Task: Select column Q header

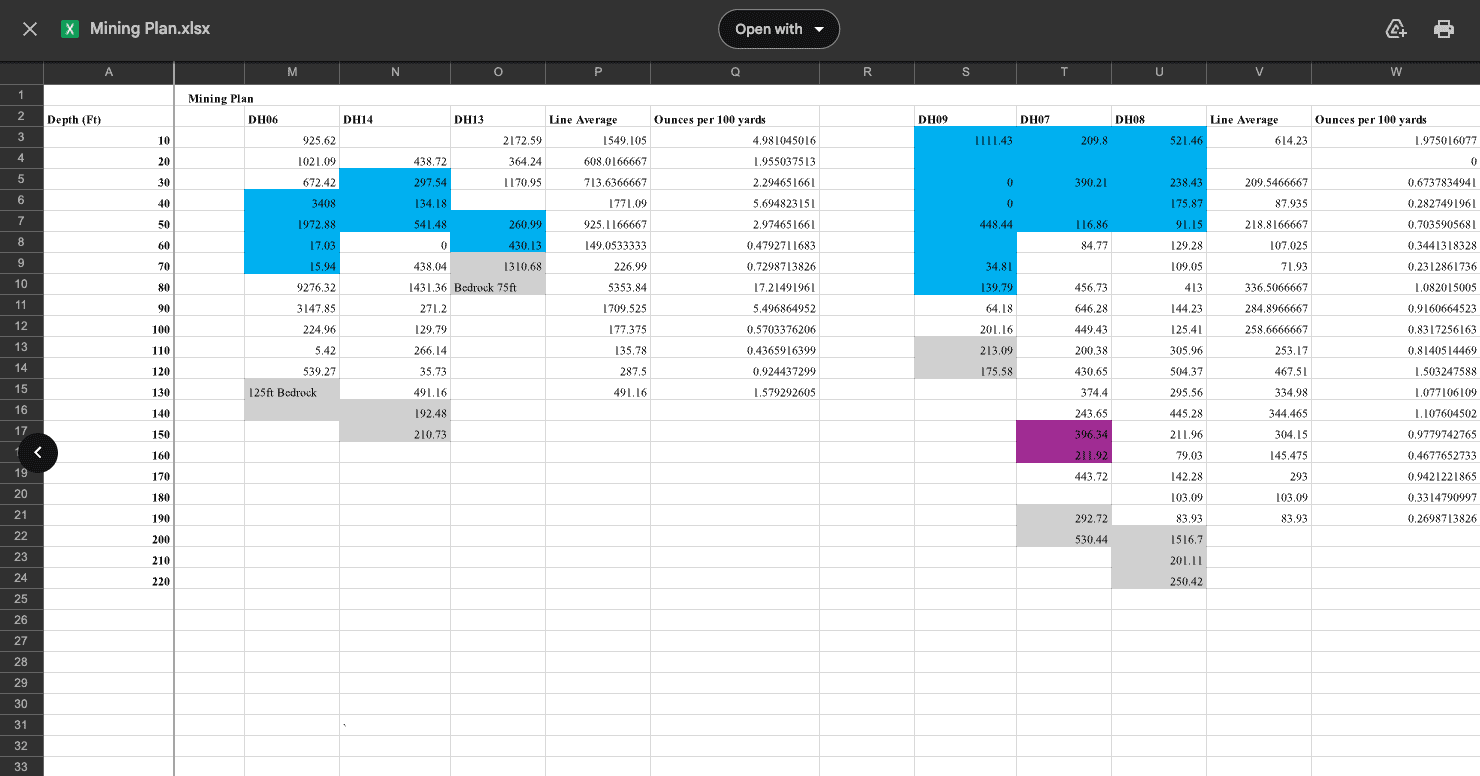Action: (x=734, y=72)
